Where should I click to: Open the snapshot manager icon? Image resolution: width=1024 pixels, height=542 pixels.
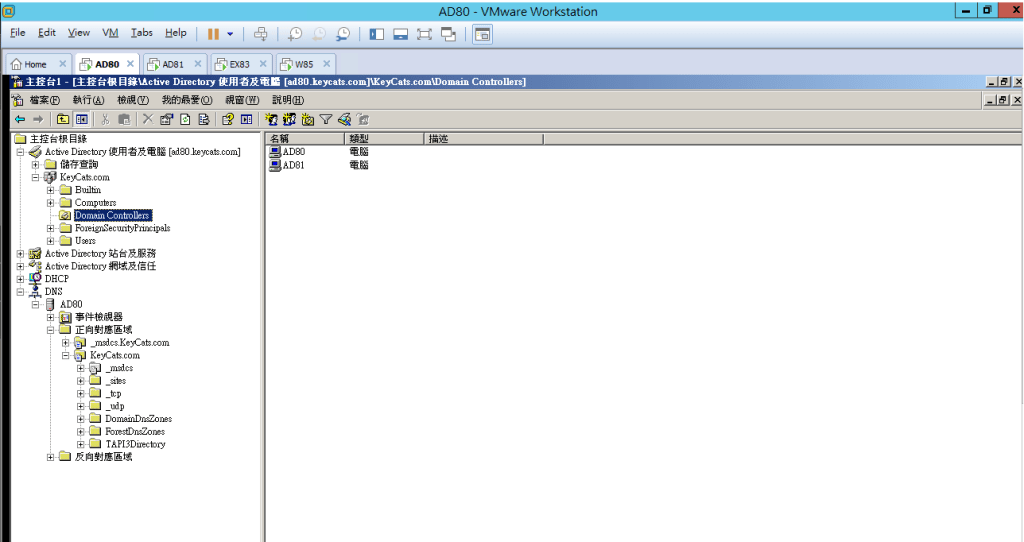pos(343,33)
